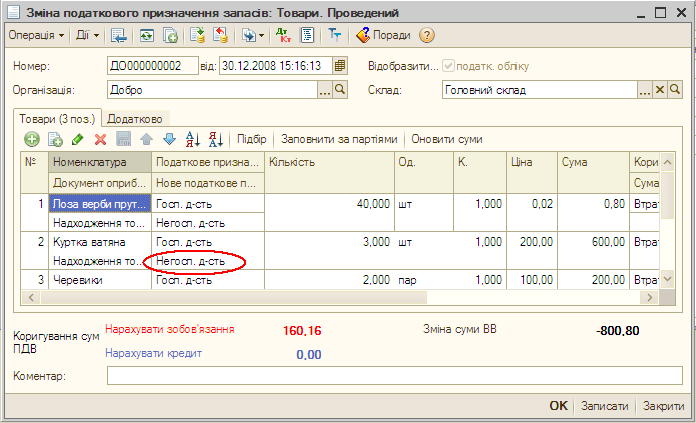Click the Організація field Добро
This screenshot has width=696, height=423.
coord(212,90)
